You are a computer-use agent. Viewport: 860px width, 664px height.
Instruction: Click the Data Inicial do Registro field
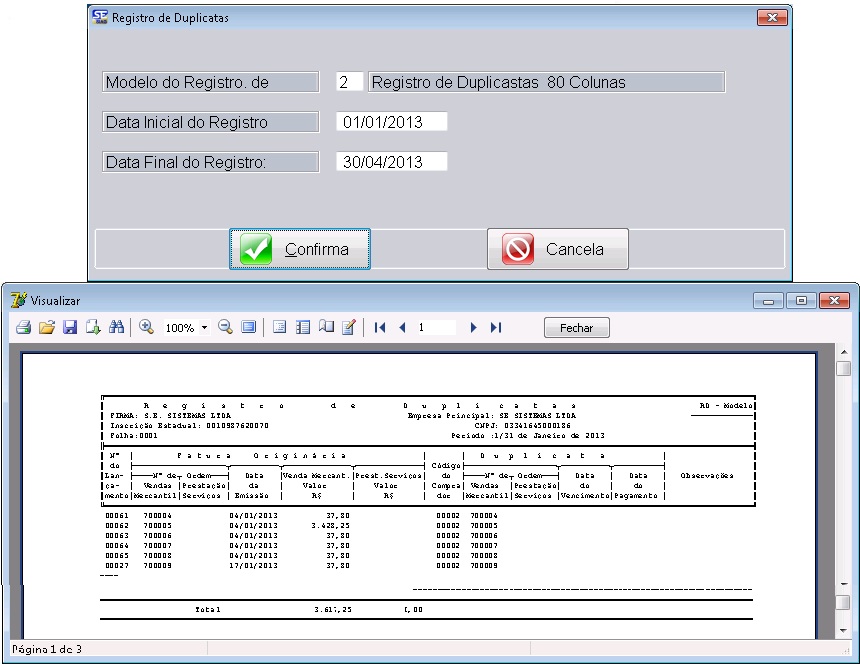click(x=391, y=122)
